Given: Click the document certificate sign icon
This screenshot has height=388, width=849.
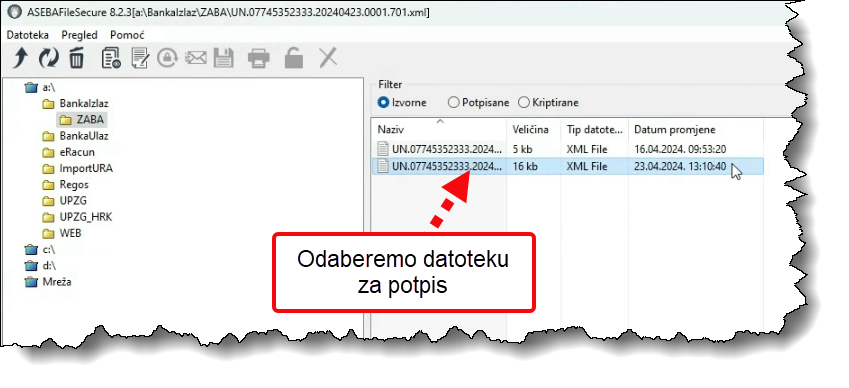Looking at the screenshot, I should pyautogui.click(x=111, y=57).
